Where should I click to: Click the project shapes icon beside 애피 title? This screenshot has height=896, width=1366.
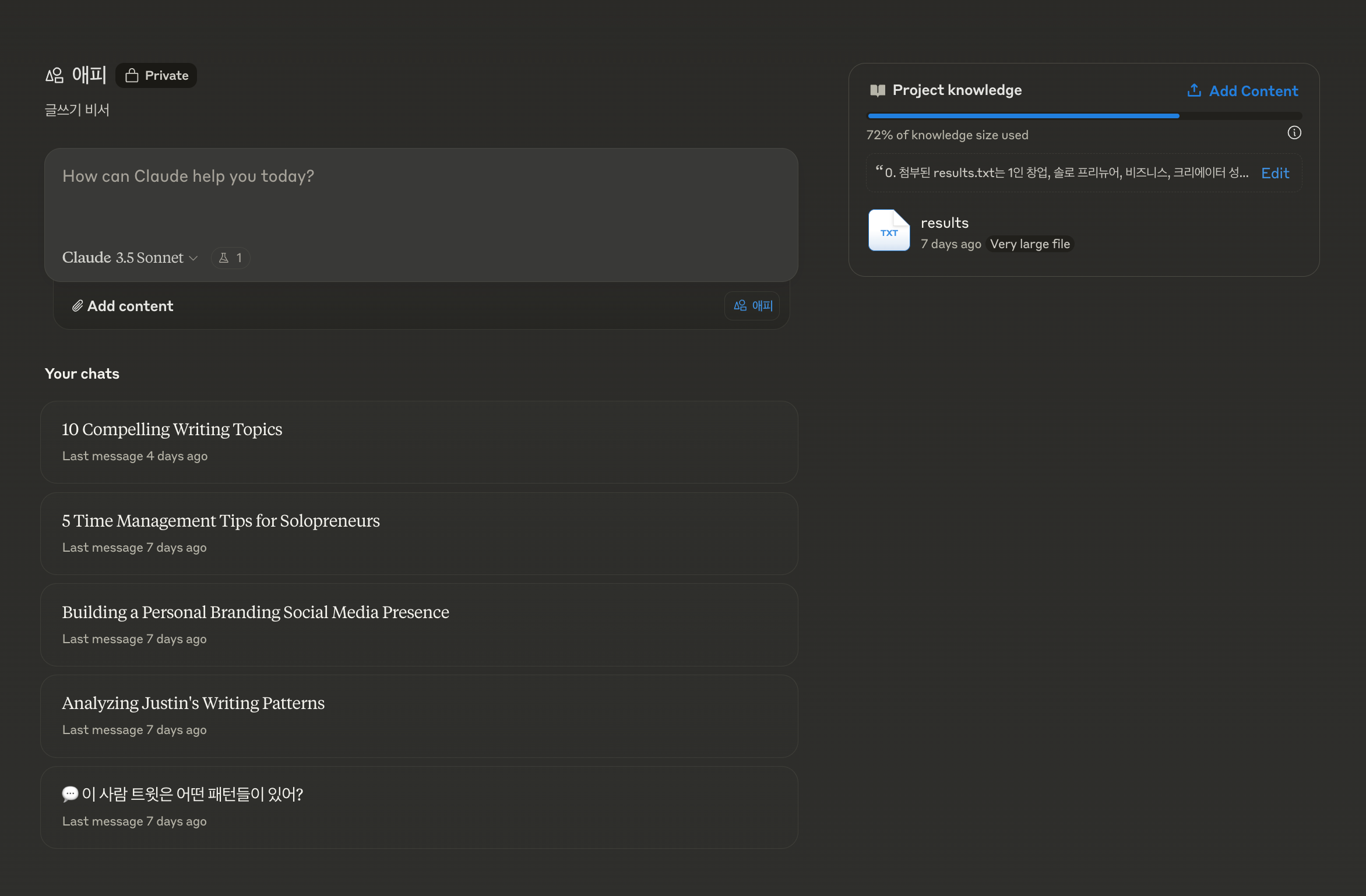coord(54,76)
